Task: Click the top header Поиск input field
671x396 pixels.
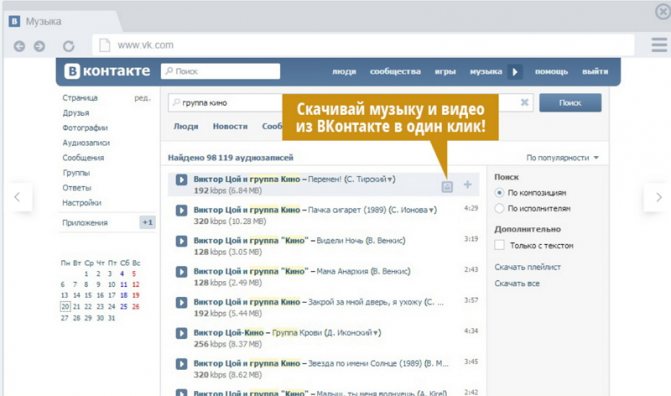Action: (x=220, y=71)
